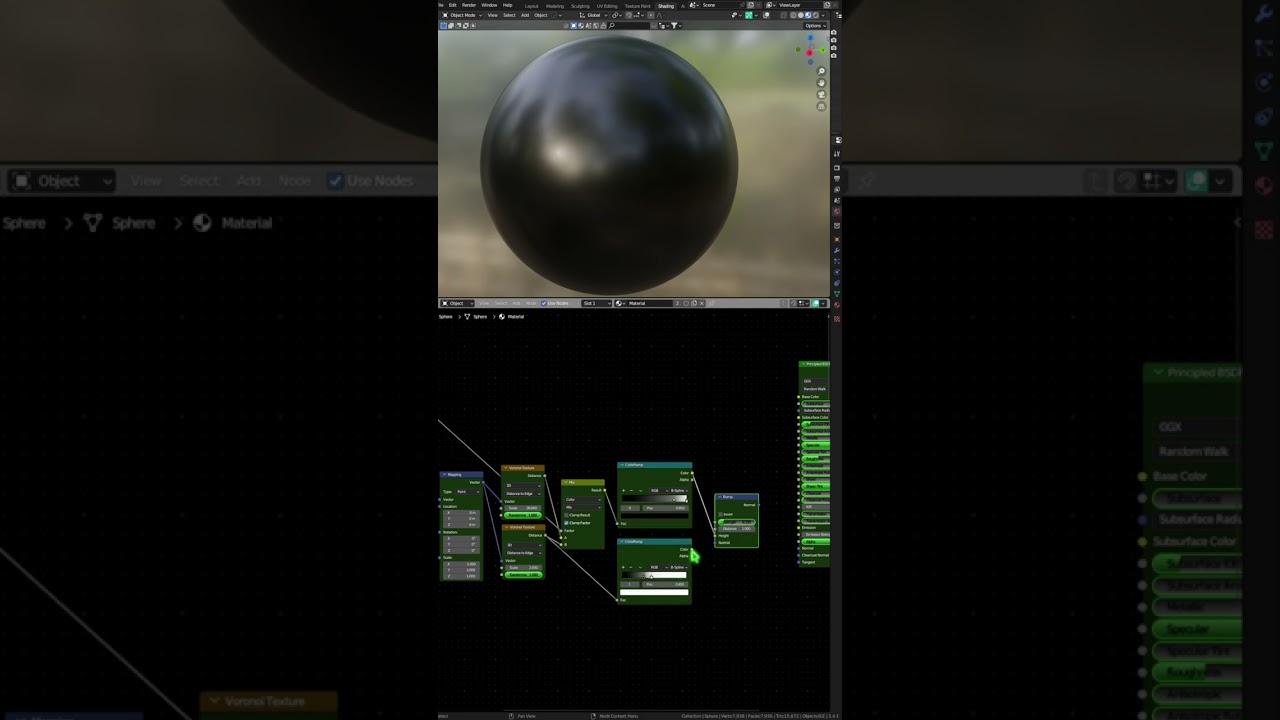Open the Texture properties tab icon
1280x720 pixels.
click(837, 318)
